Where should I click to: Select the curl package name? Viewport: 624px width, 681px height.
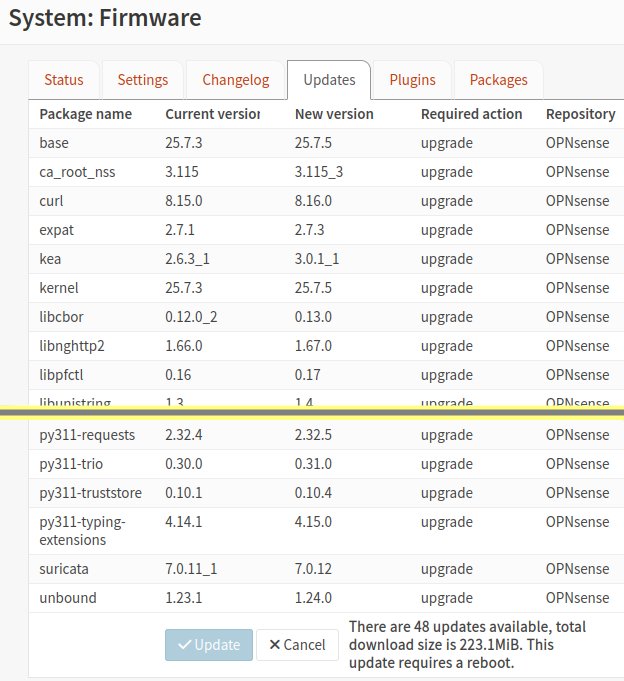[x=51, y=201]
